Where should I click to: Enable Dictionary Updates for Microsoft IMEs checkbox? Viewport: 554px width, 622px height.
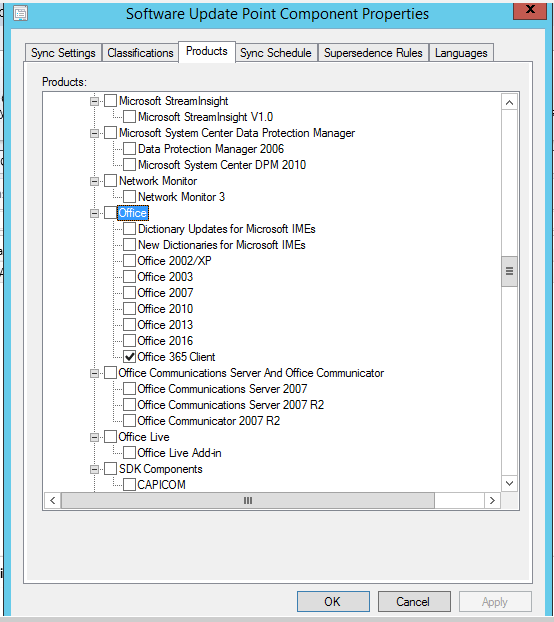[129, 229]
